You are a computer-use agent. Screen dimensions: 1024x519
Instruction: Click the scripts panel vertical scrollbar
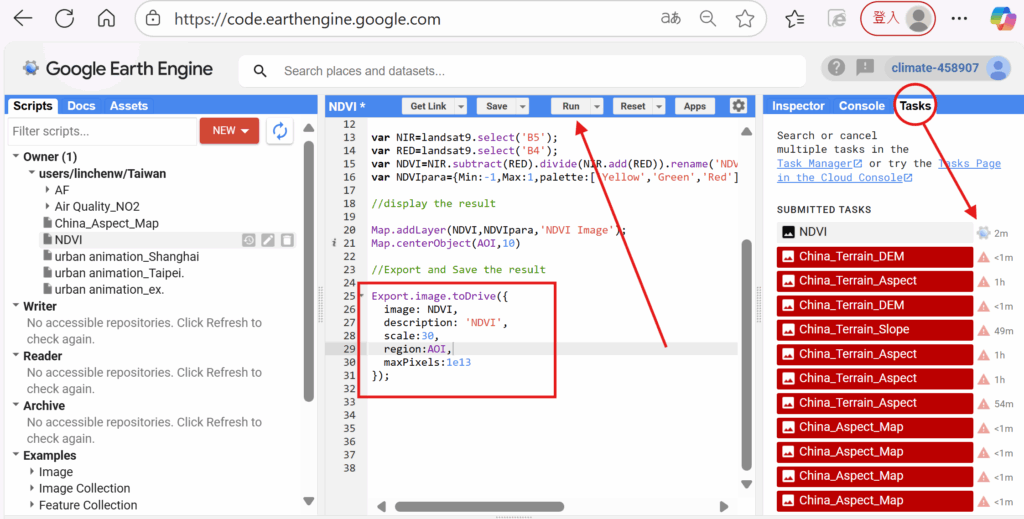click(x=309, y=271)
